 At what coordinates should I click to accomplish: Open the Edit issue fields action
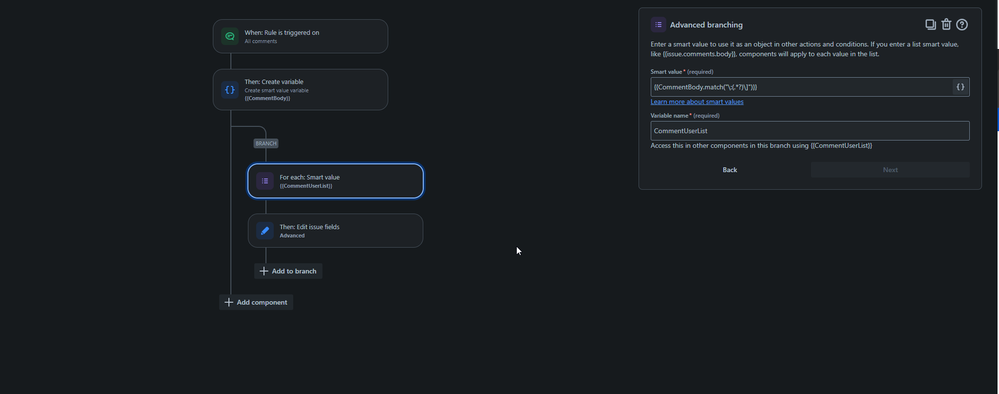335,231
